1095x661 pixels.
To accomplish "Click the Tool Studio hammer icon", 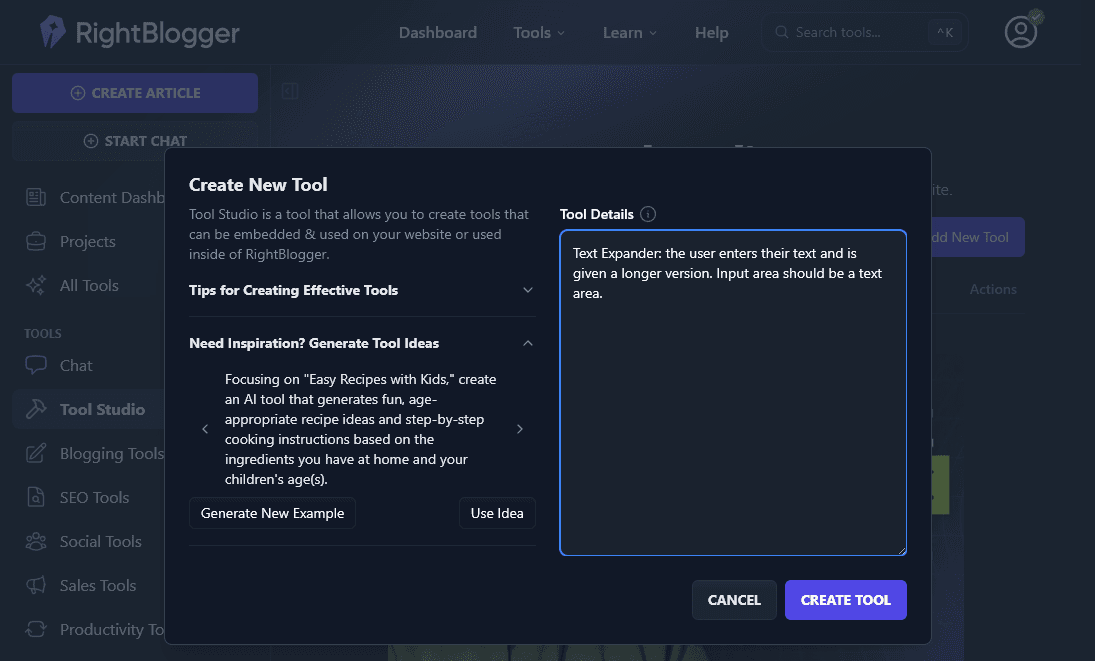I will (36, 409).
